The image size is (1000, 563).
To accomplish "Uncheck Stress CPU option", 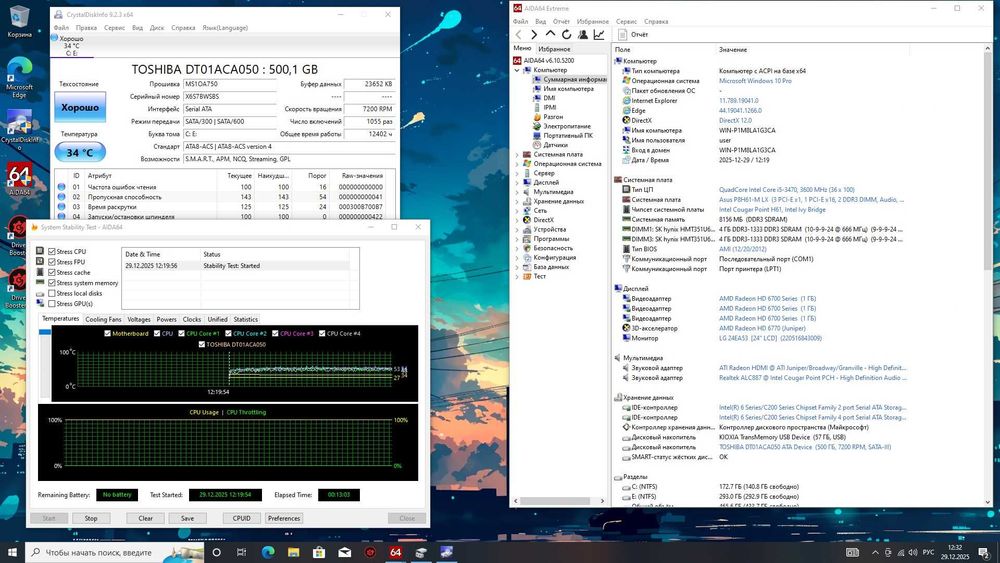I will pyautogui.click(x=52, y=251).
